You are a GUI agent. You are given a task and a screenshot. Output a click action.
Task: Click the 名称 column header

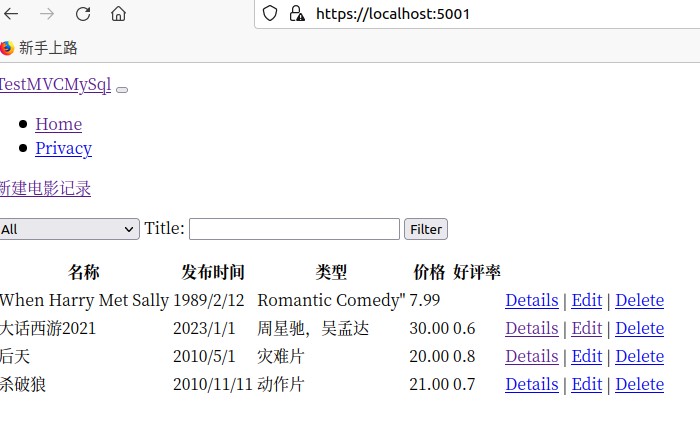(84, 272)
